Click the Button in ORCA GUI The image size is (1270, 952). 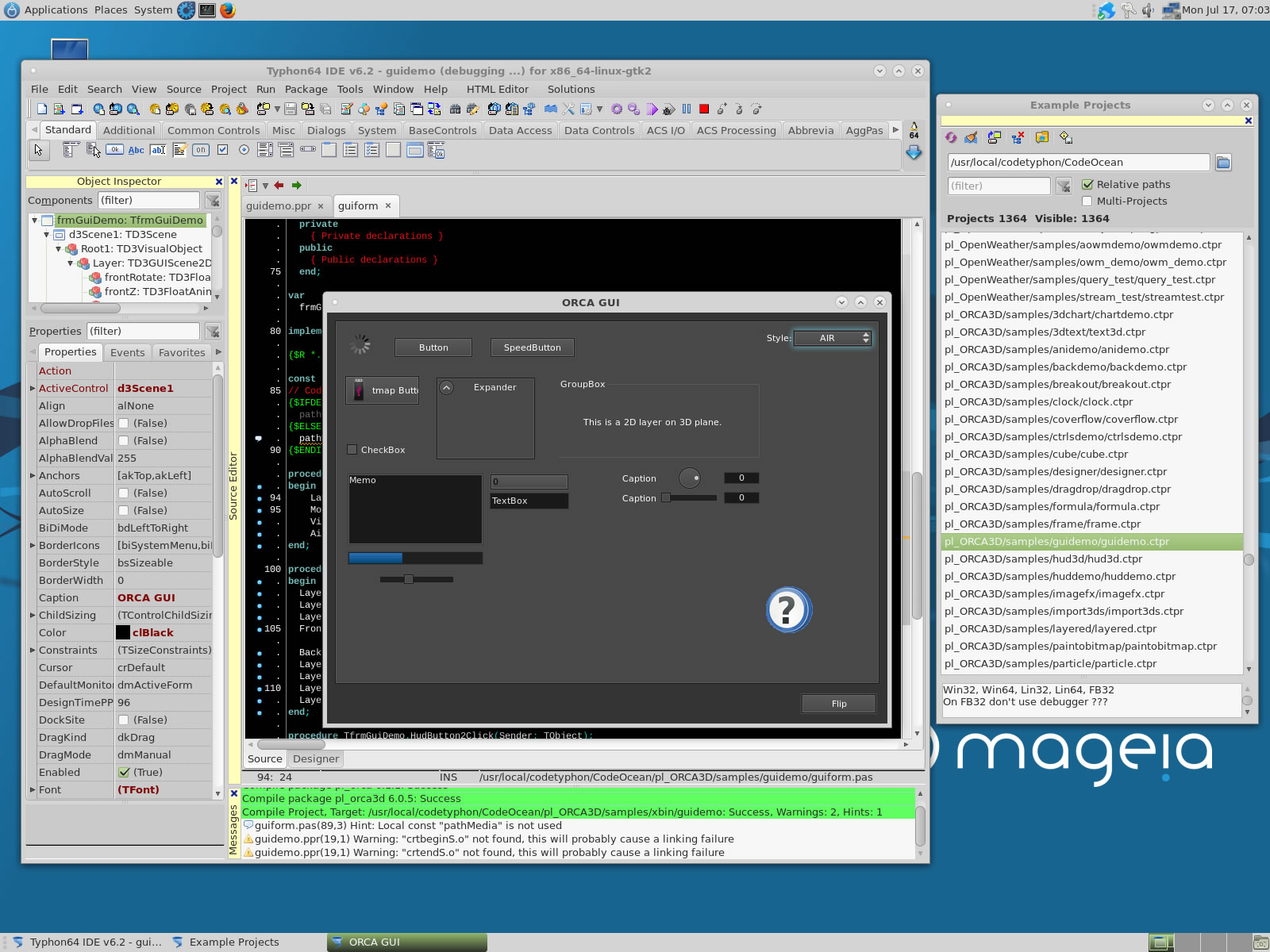click(x=433, y=347)
